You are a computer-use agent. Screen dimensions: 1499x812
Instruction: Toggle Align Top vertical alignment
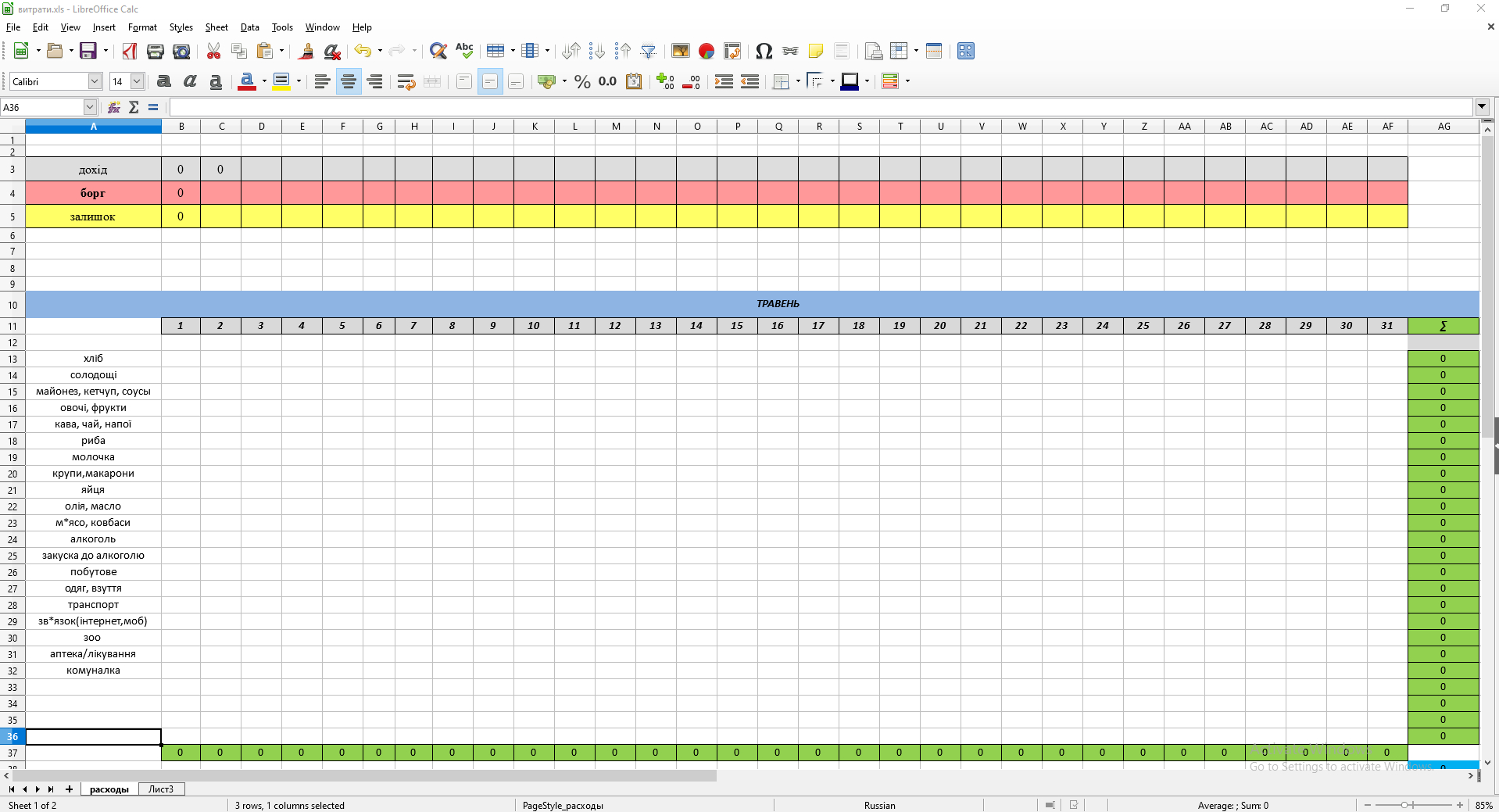point(464,81)
